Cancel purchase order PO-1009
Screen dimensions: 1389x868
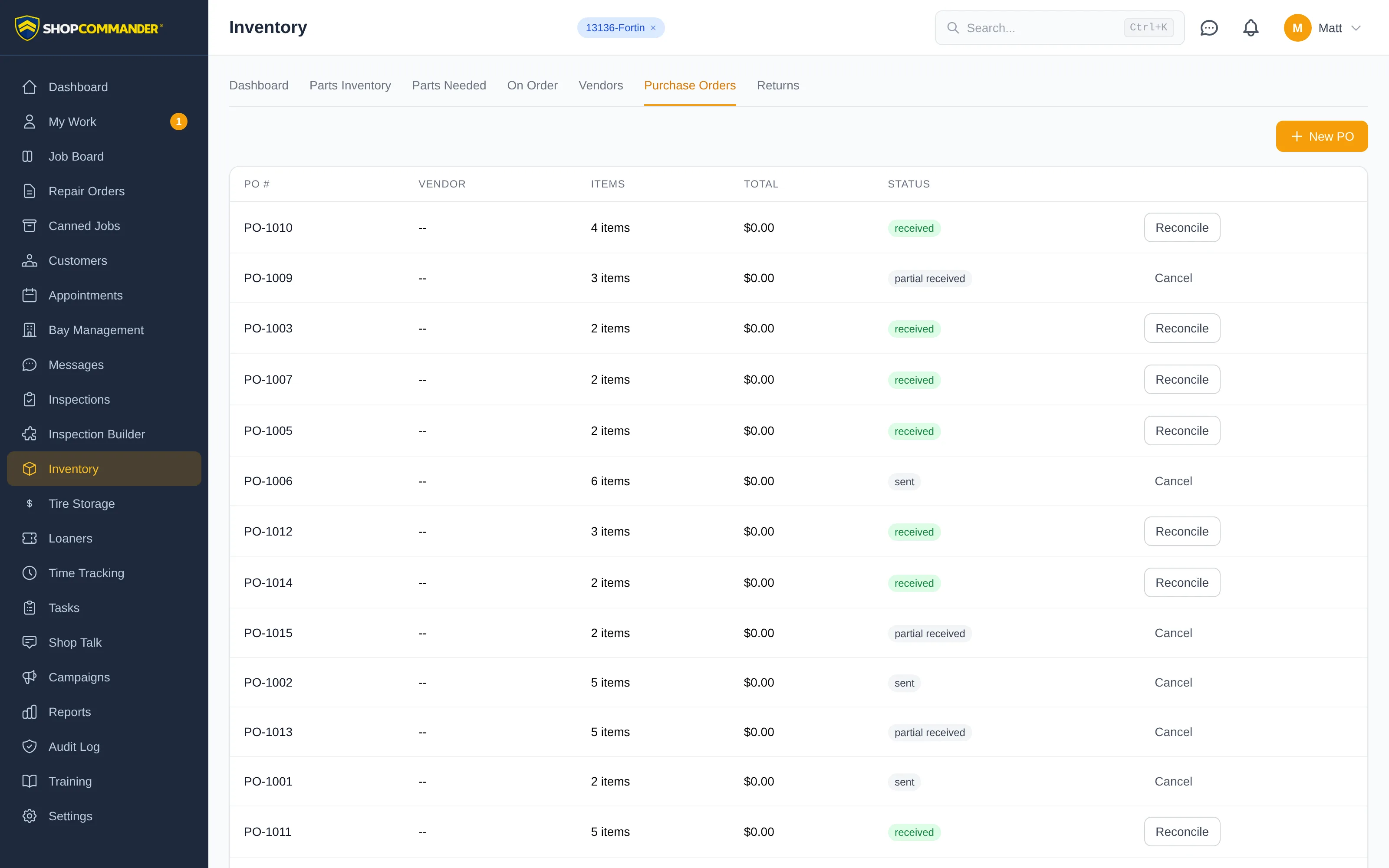click(1173, 279)
